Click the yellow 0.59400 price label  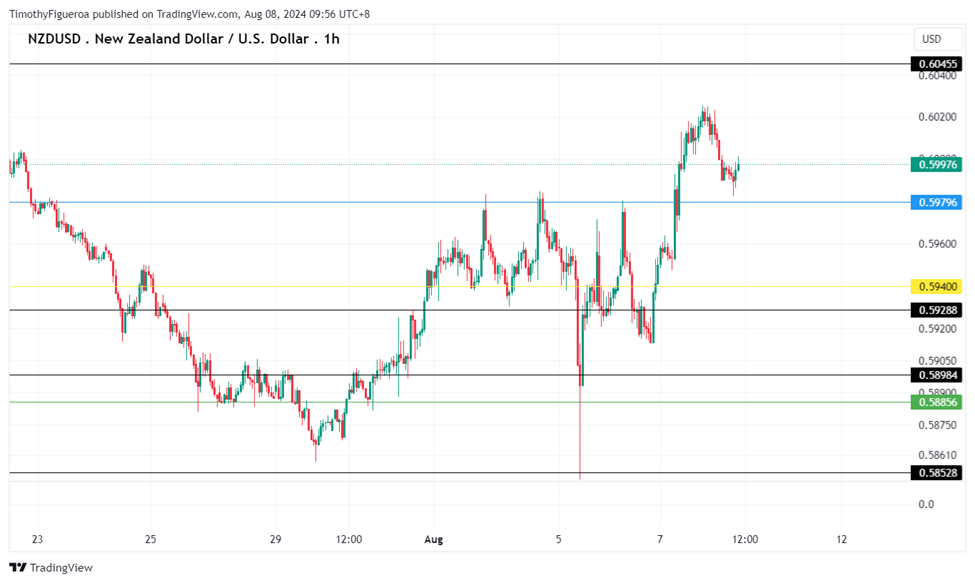point(936,287)
